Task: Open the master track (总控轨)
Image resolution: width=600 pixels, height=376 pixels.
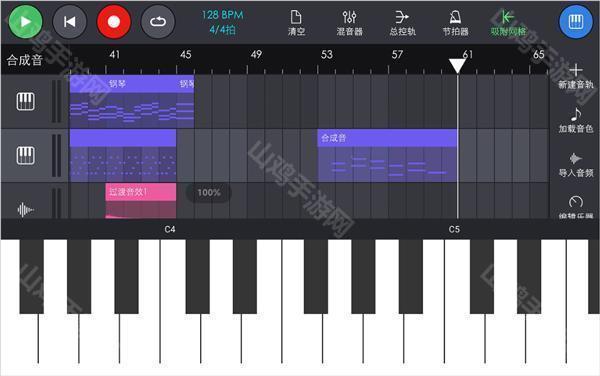Action: click(x=403, y=23)
